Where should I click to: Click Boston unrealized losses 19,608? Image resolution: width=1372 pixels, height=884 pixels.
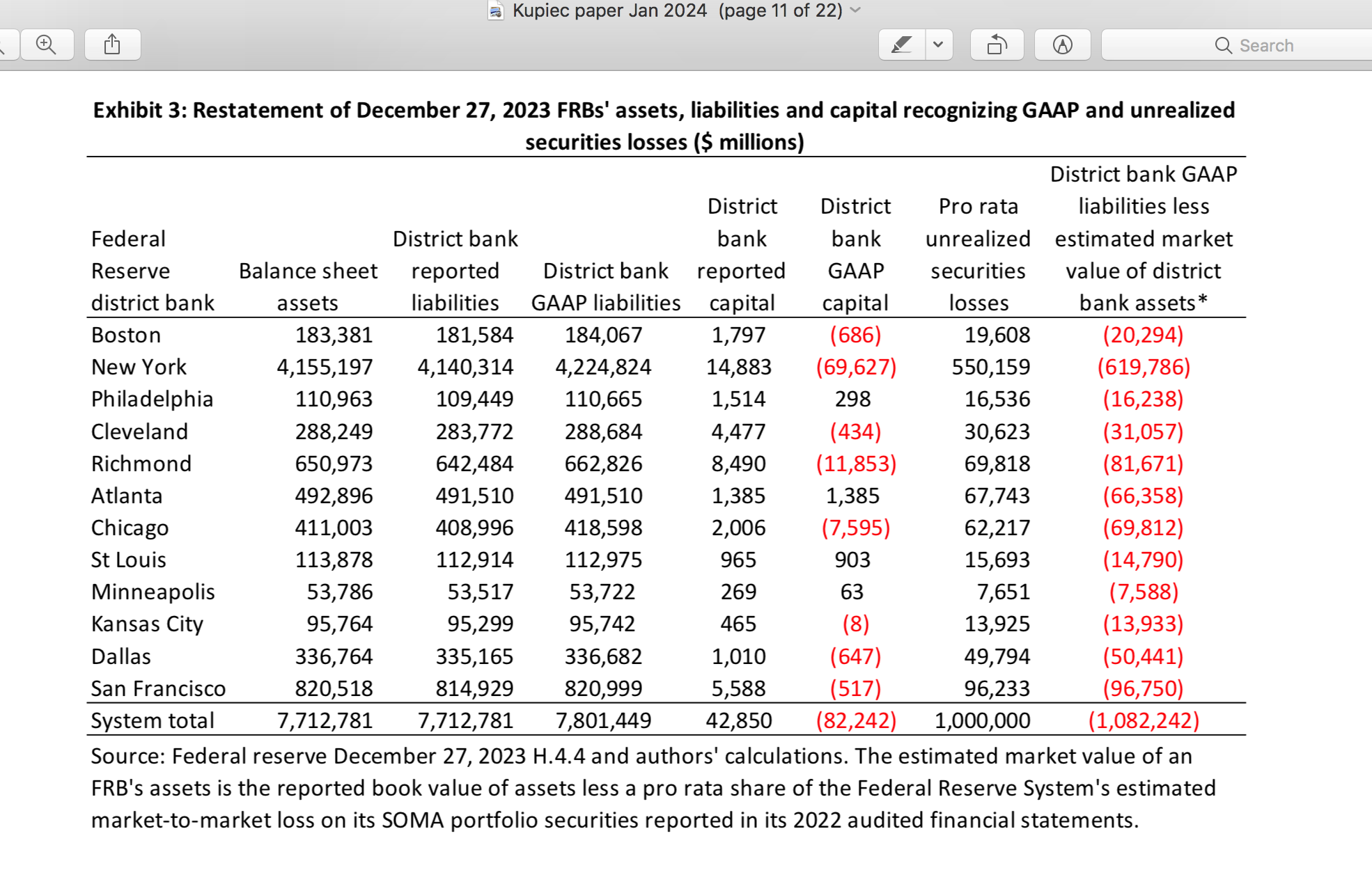997,335
